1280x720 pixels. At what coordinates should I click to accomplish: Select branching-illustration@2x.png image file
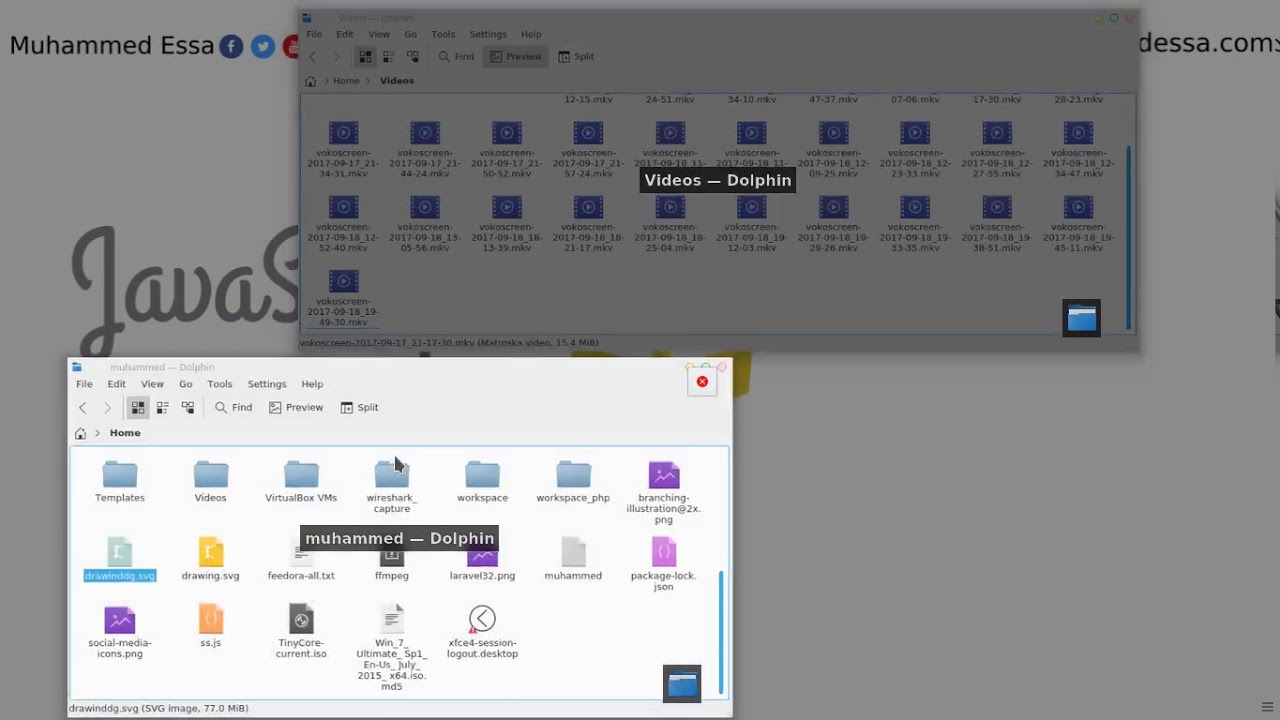pyautogui.click(x=664, y=492)
